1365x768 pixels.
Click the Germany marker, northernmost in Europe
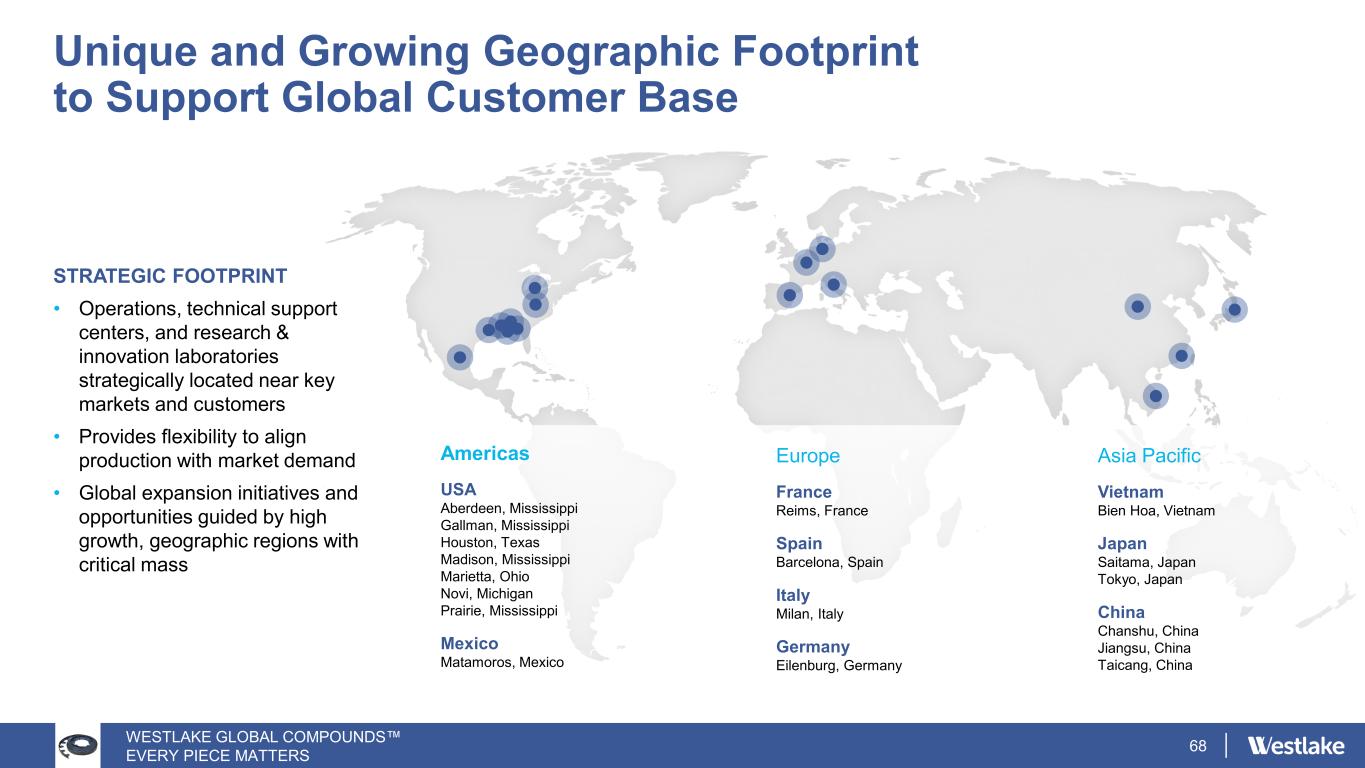point(822,248)
